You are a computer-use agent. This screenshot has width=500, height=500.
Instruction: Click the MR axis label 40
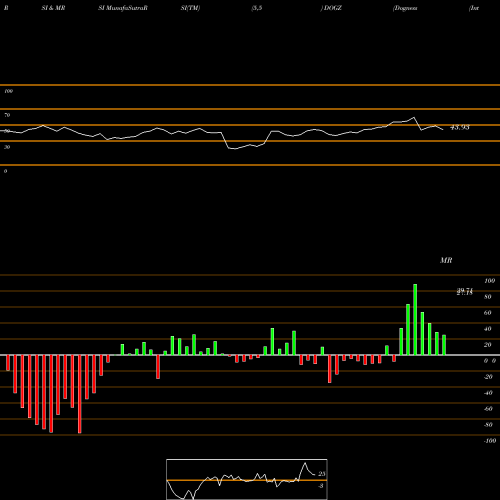pyautogui.click(x=488, y=329)
